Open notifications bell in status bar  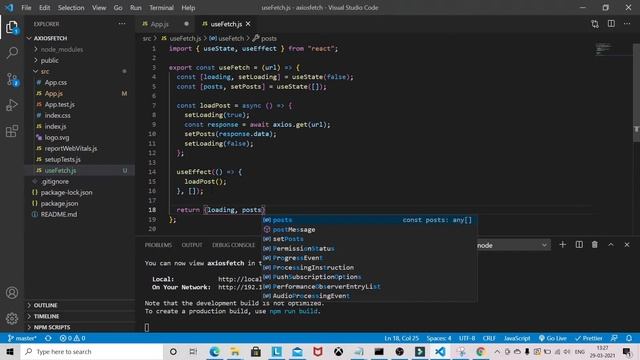pyautogui.click(x=629, y=338)
